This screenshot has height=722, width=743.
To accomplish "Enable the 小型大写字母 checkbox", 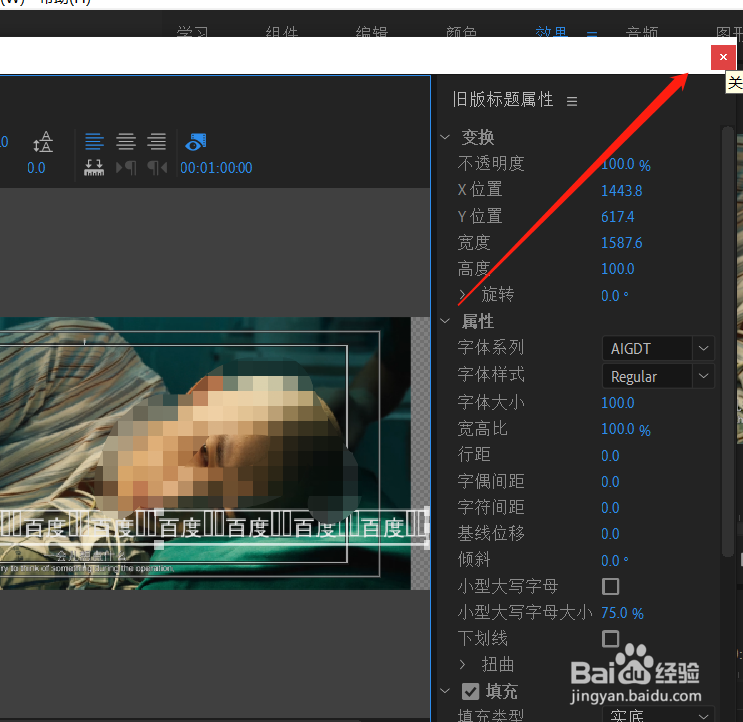I will coord(610,587).
